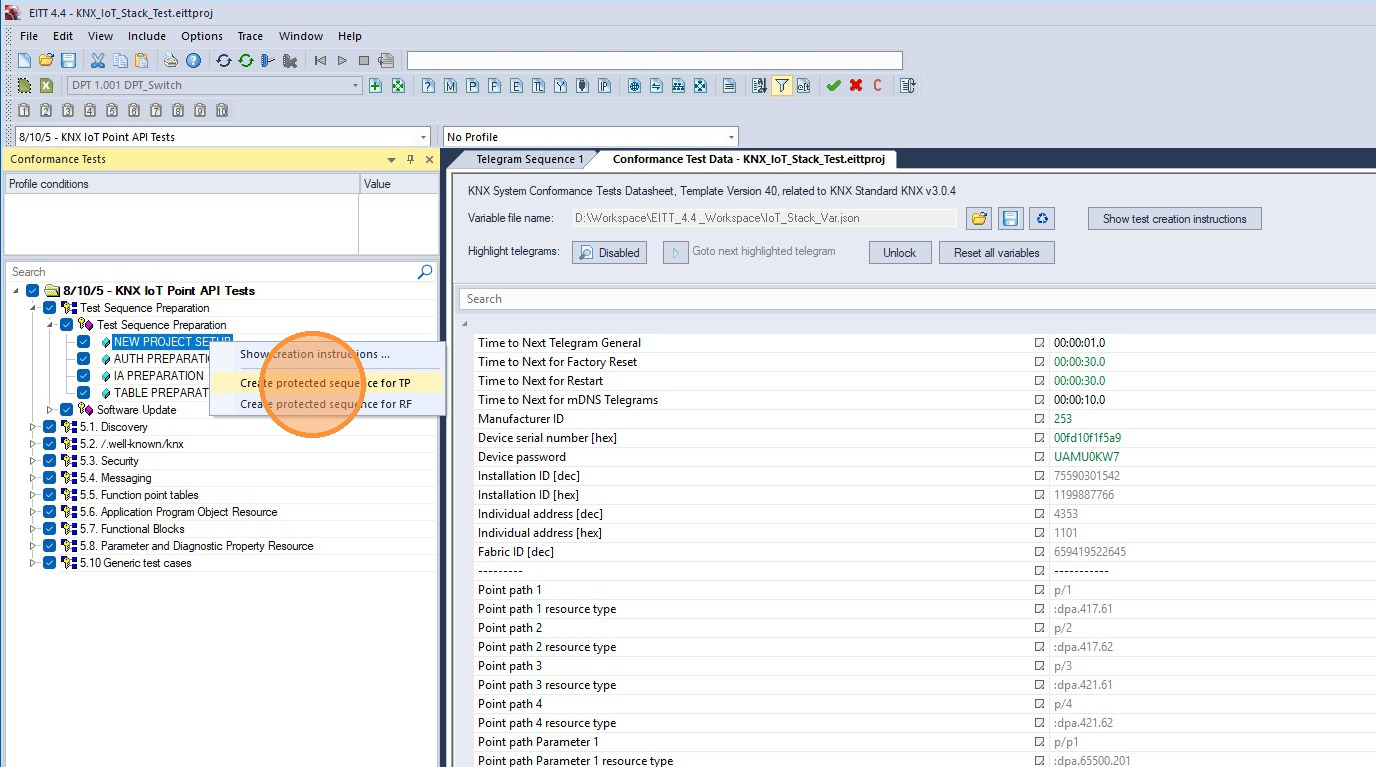The height and width of the screenshot is (767, 1376).
Task: Toggle the IA PREPARATION checkbox
Action: click(x=83, y=376)
